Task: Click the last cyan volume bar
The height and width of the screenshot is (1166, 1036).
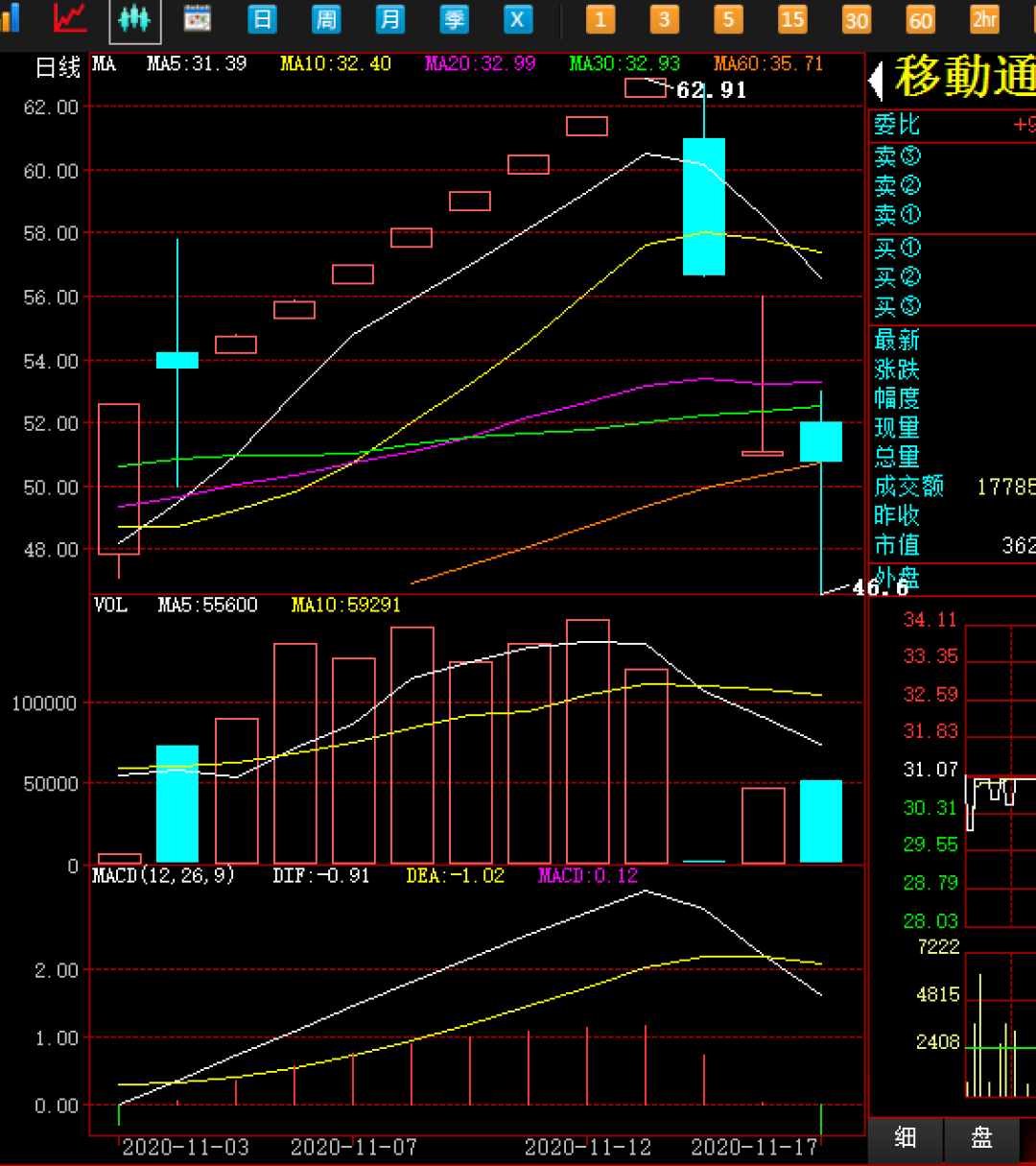Action: [821, 821]
